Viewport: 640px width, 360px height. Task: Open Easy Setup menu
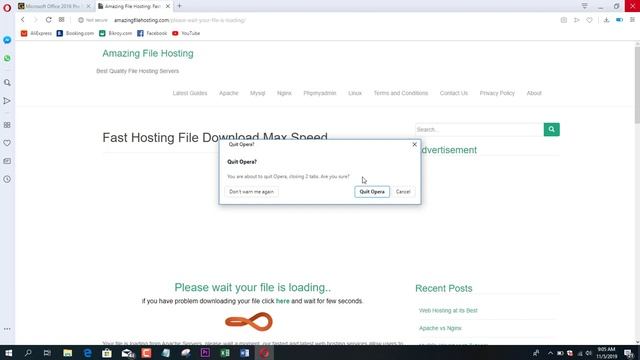click(632, 20)
